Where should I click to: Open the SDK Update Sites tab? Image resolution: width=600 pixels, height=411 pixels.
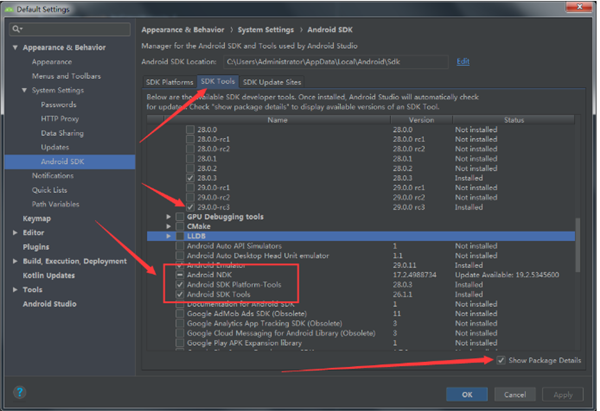(x=271, y=81)
